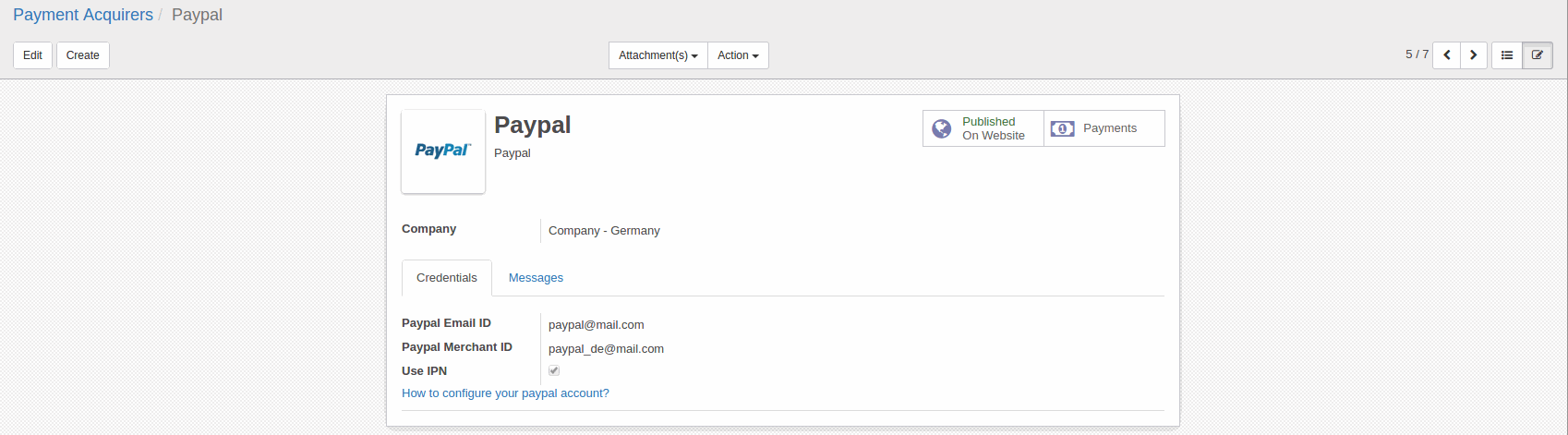Switch to form view icon

(x=1538, y=55)
